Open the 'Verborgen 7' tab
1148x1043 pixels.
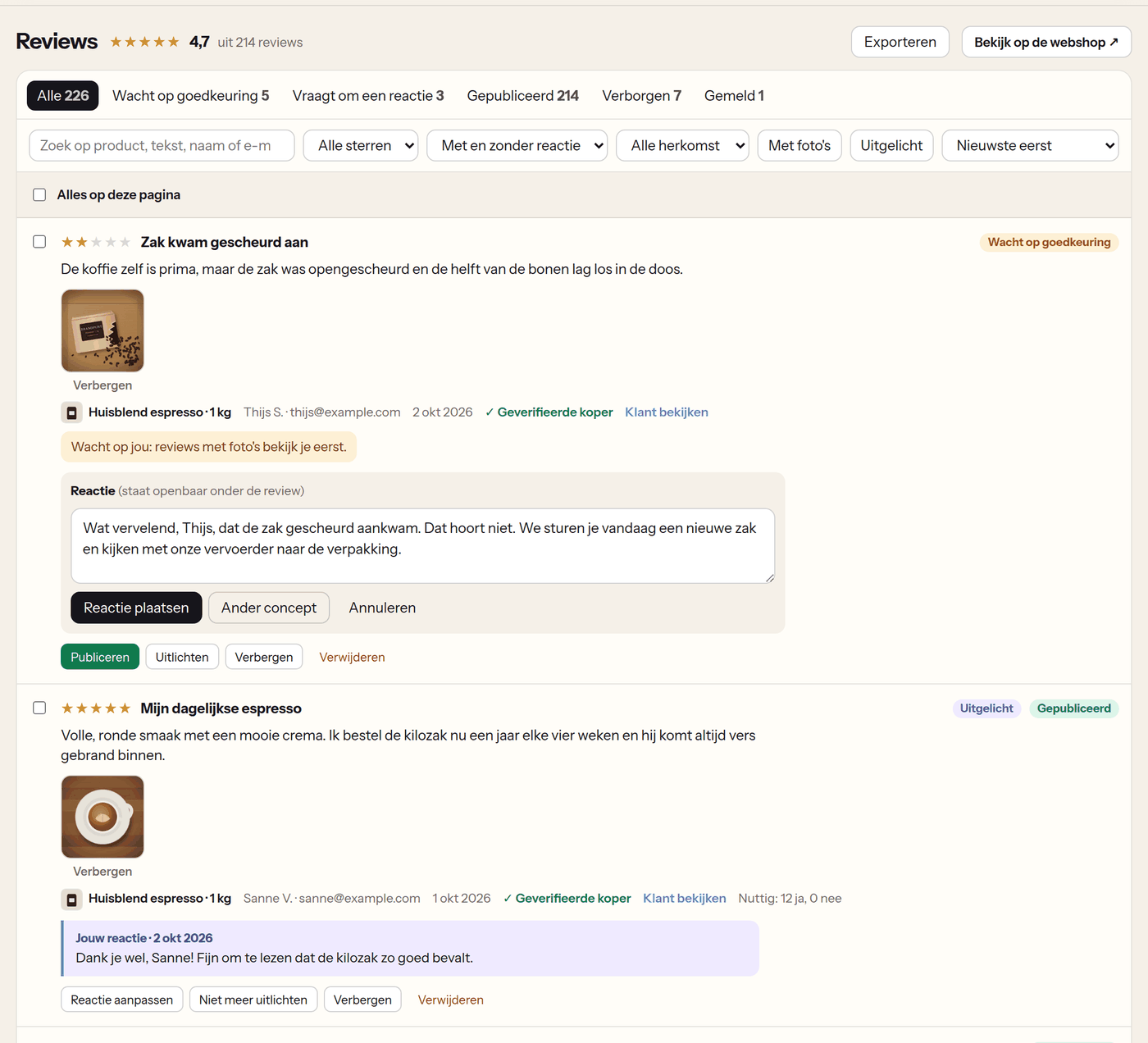click(x=642, y=96)
